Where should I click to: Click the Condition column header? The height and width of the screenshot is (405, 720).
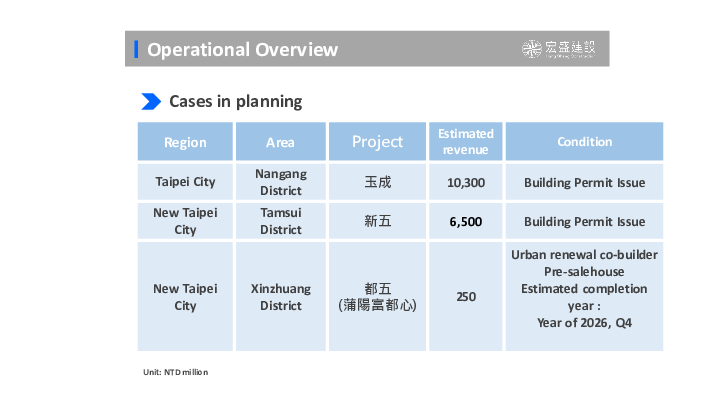(584, 142)
